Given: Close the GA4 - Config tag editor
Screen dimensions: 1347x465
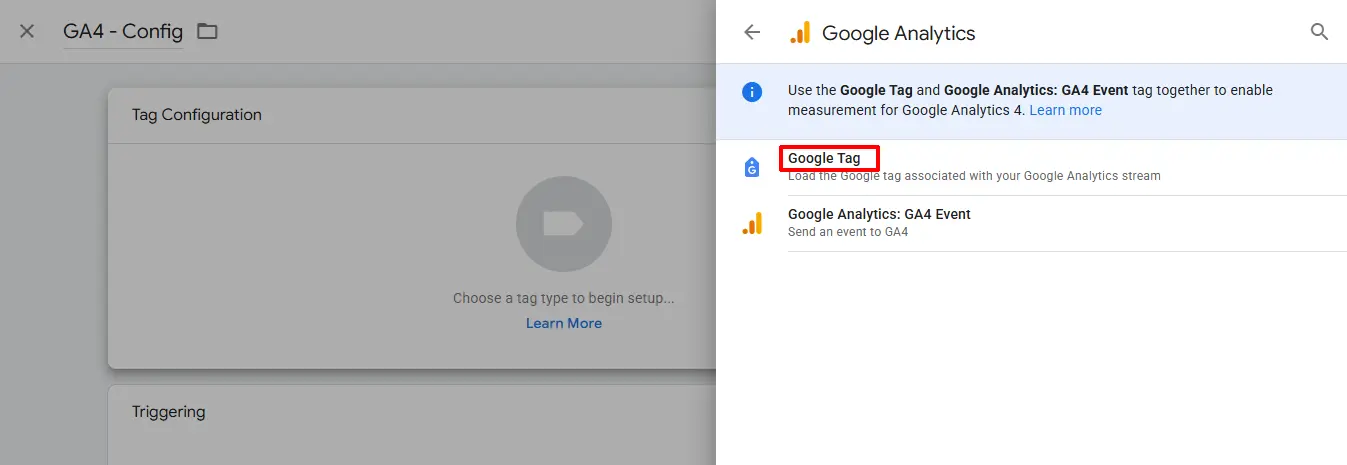Looking at the screenshot, I should 27,31.
